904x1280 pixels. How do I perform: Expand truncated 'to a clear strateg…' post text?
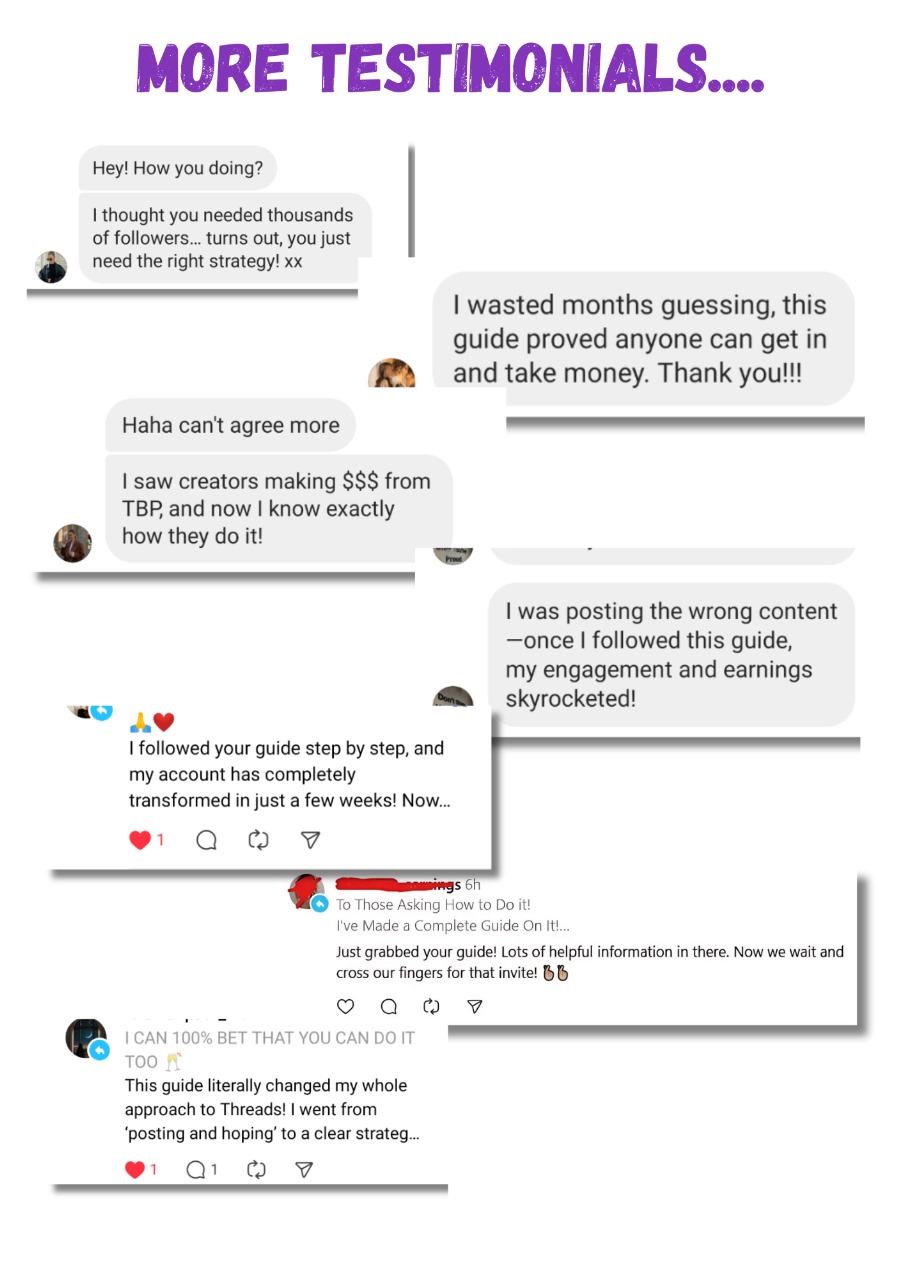tap(272, 1134)
